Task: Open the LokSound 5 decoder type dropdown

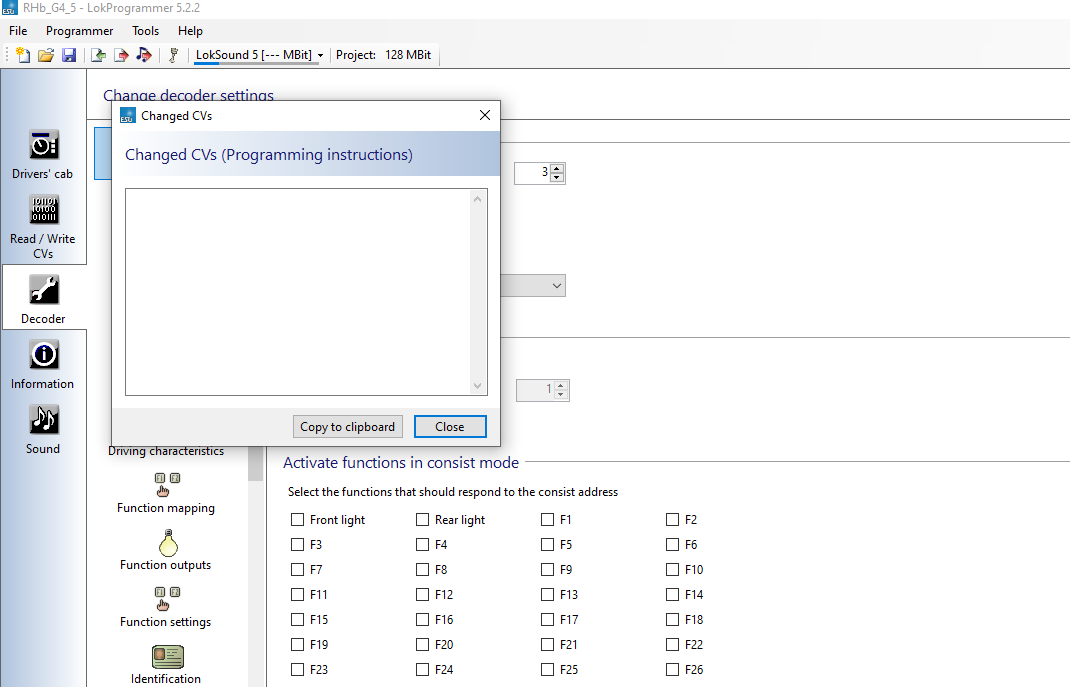Action: click(x=259, y=55)
